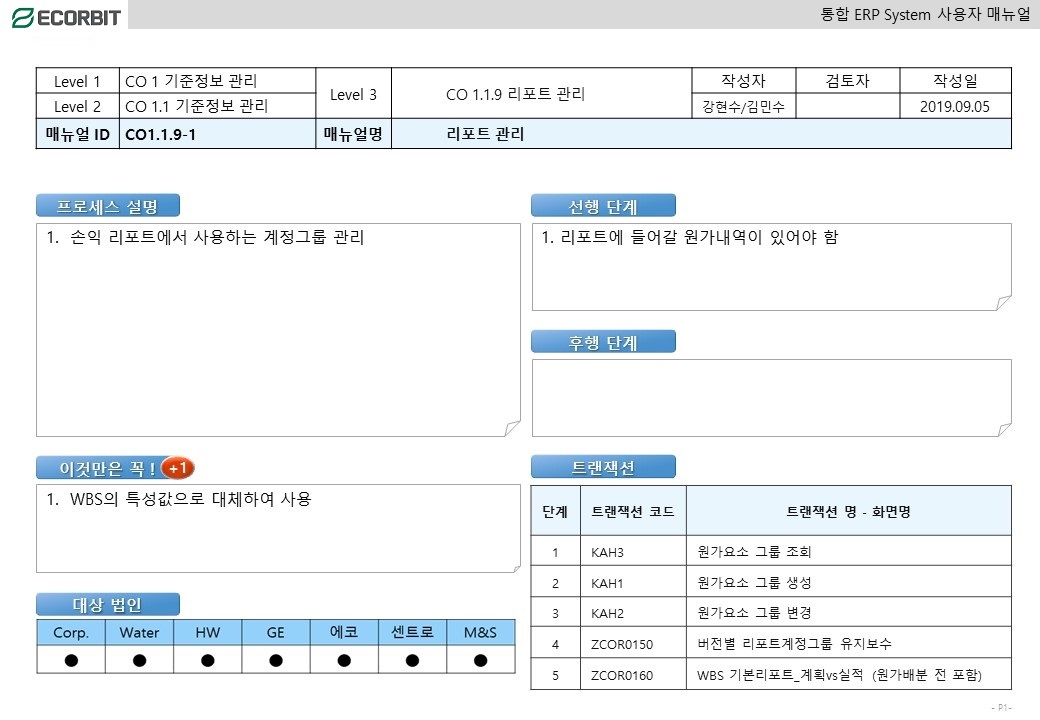Click the folded corner of process box

(x=512, y=428)
